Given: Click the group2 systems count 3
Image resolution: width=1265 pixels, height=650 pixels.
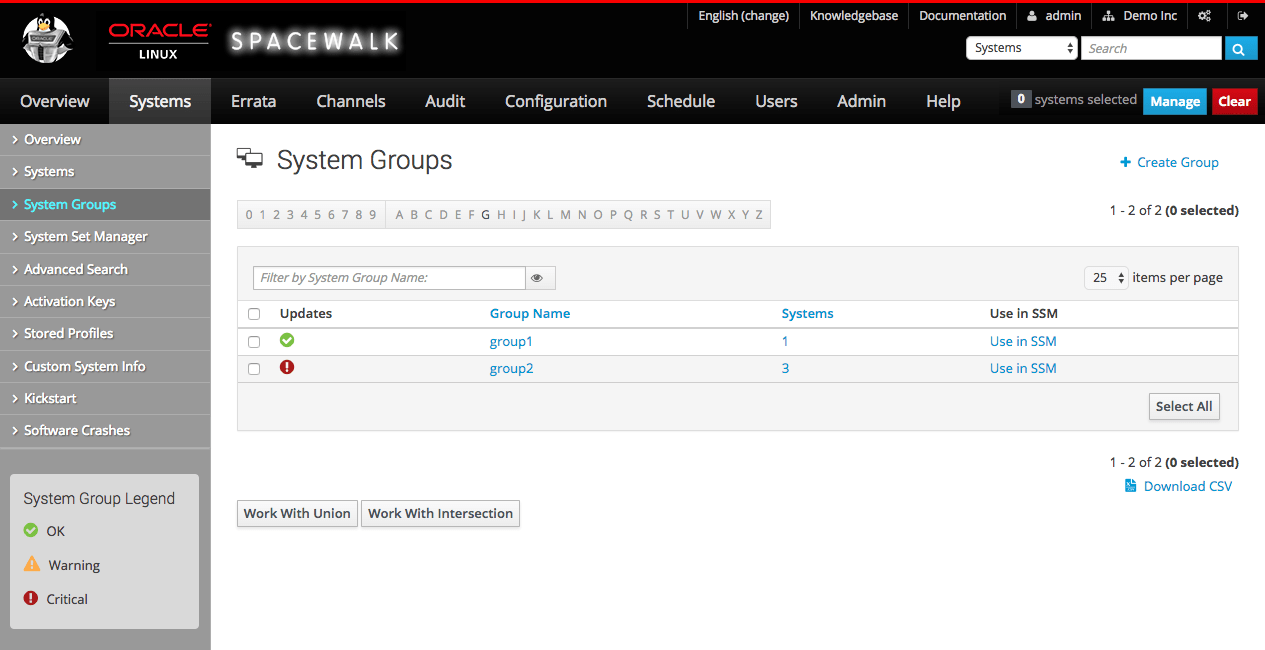Looking at the screenshot, I should (x=785, y=368).
